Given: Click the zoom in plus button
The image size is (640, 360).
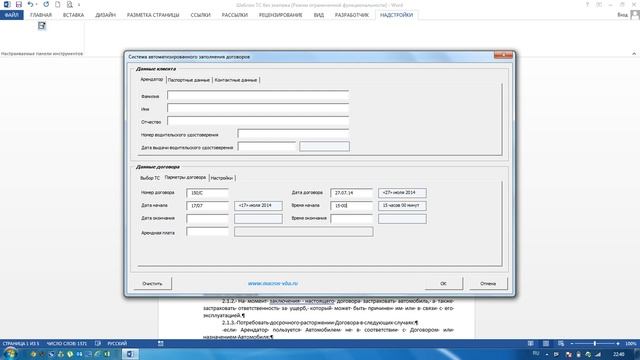Looking at the screenshot, I should click(x=618, y=344).
